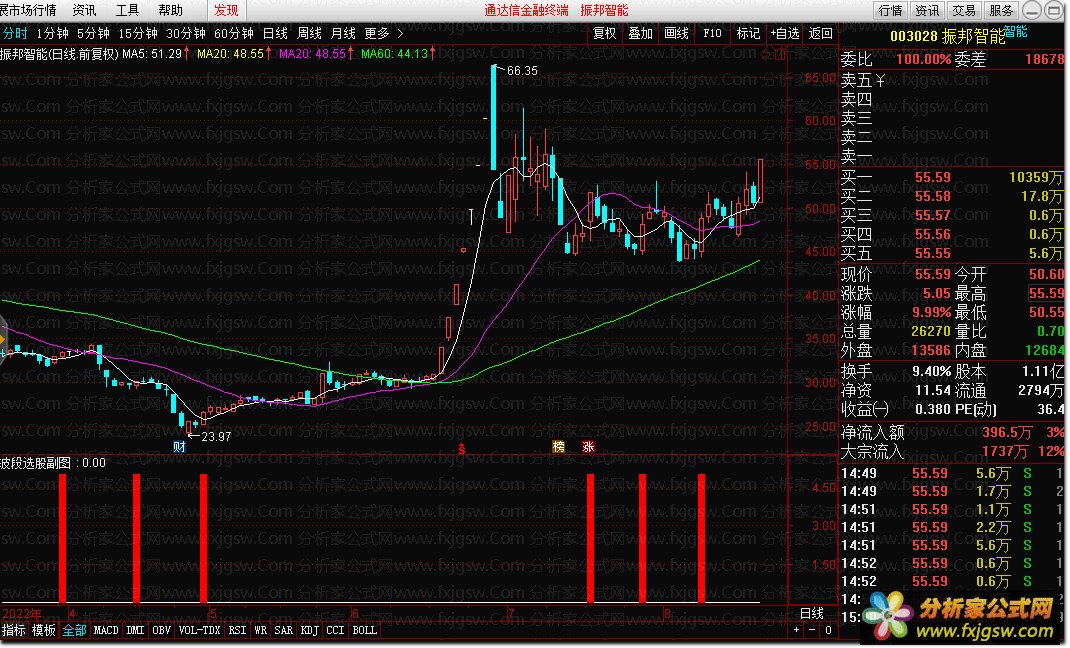Click the 行情 button at top right
The height and width of the screenshot is (648, 1070).
[x=891, y=10]
